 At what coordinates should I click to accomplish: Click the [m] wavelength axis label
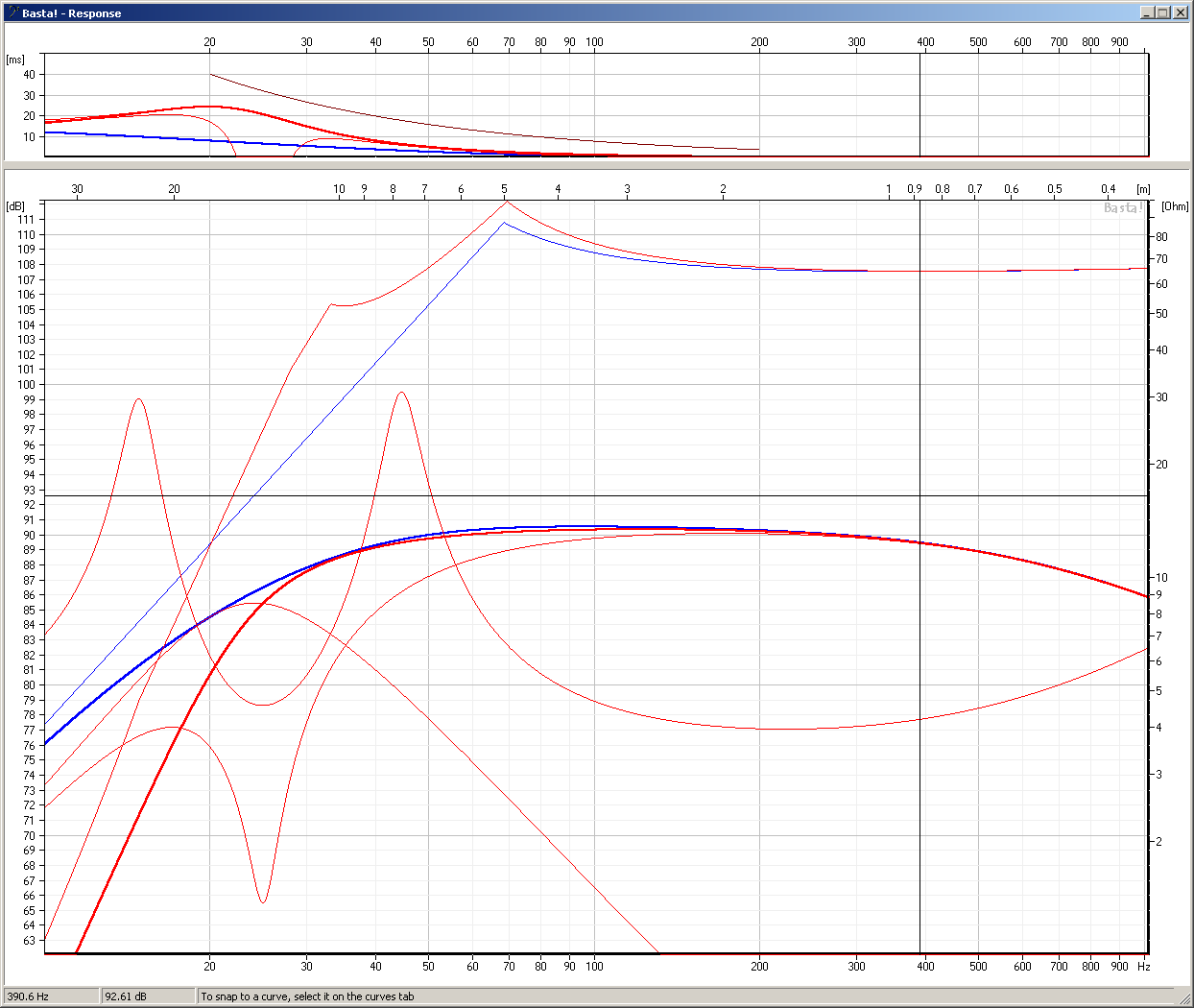click(x=1143, y=189)
